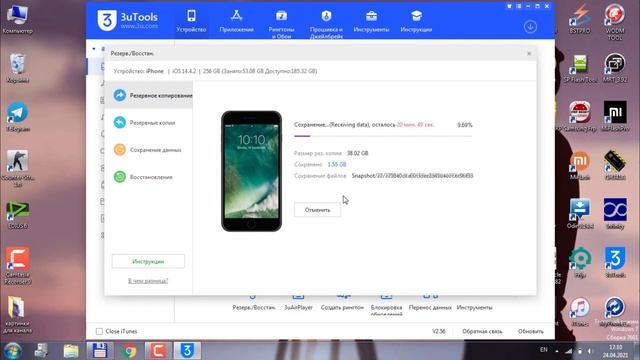Open the WUXINJI tool red desktop icon
This screenshot has height=360, width=640.
615,22
